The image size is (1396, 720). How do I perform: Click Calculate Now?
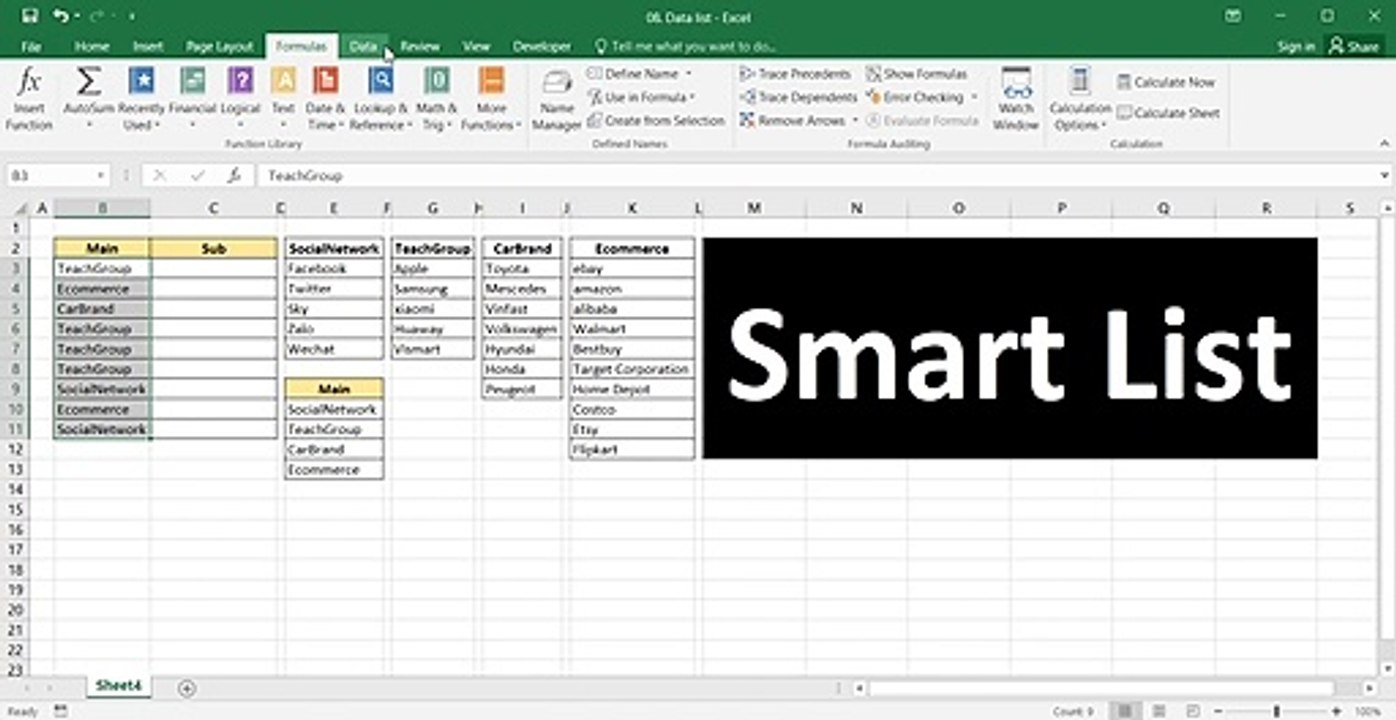[1166, 82]
